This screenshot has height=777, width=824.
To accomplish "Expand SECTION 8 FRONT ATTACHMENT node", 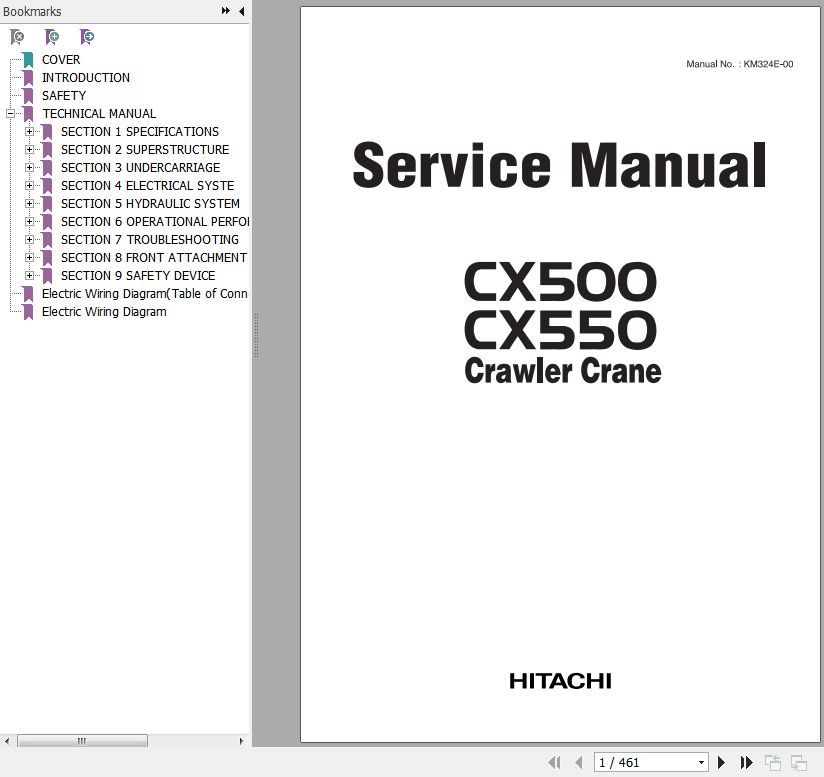I will 29,257.
